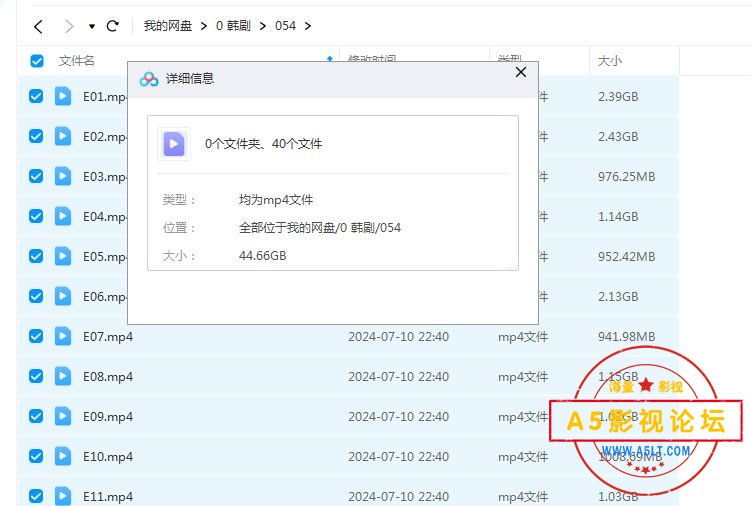Image resolution: width=751 pixels, height=506 pixels.
Task: Click the Baidu Netdisk logo in the dialog title
Action: tap(148, 79)
